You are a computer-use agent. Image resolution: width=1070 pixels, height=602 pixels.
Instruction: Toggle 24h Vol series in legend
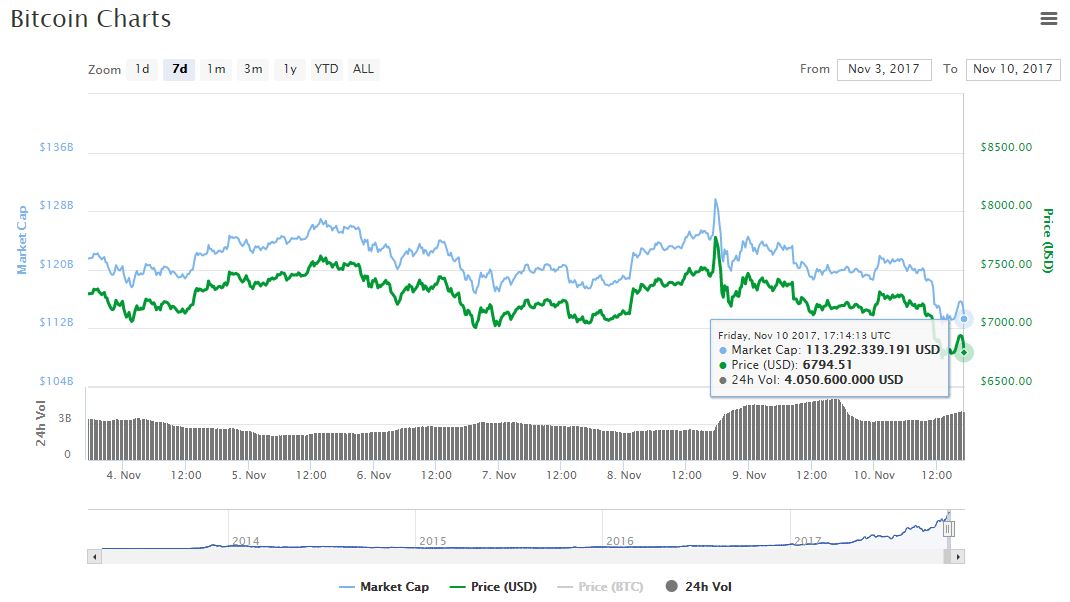(x=699, y=587)
